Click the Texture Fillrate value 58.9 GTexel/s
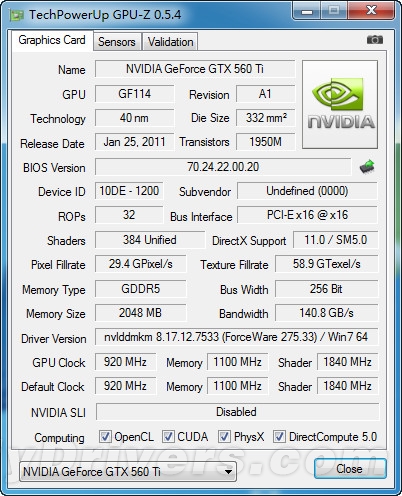 326,264
